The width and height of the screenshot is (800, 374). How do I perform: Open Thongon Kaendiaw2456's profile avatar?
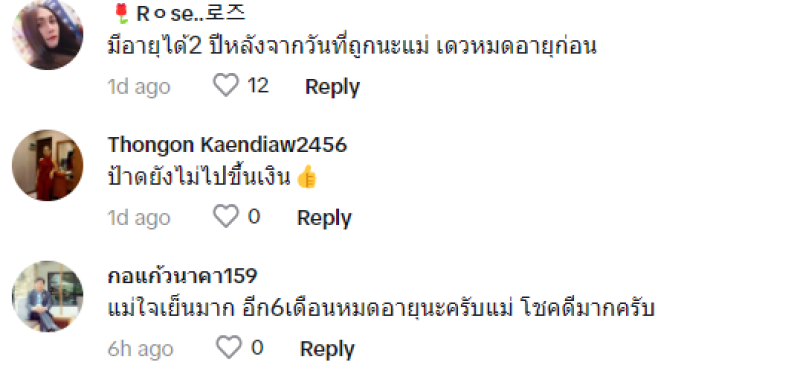coord(47,165)
